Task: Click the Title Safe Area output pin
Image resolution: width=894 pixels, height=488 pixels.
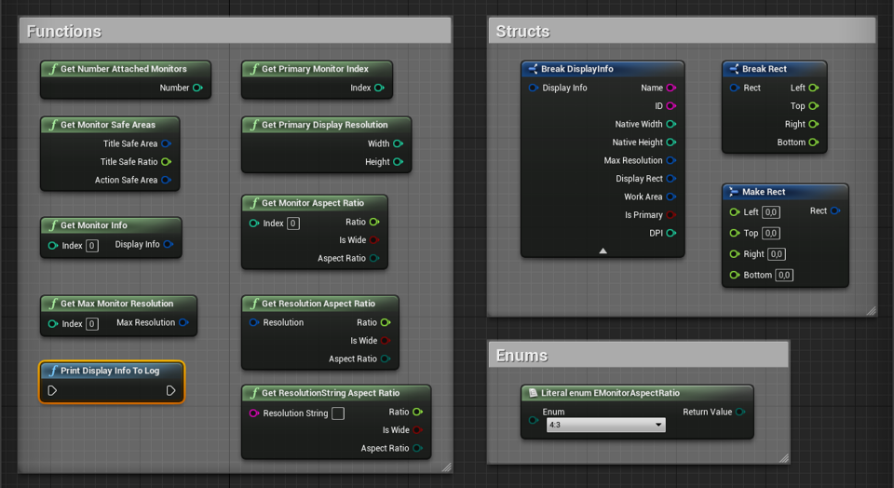Action: pyautogui.click(x=166, y=144)
